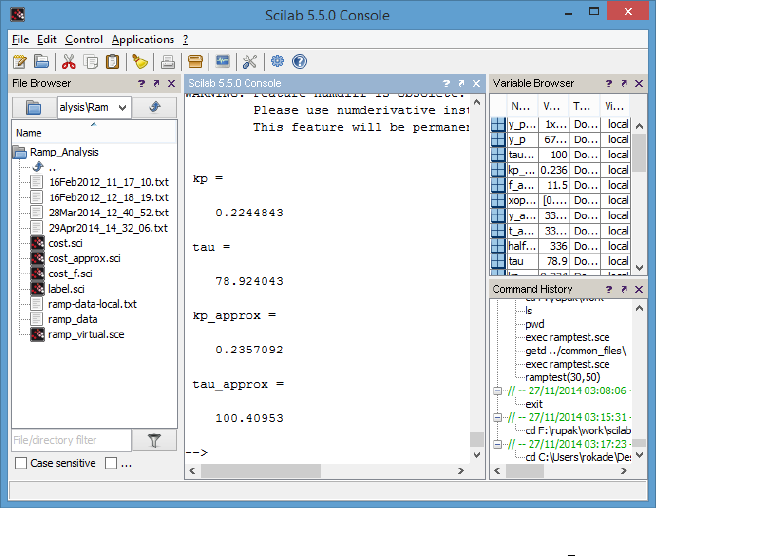Close the File Browser panel

[172, 83]
